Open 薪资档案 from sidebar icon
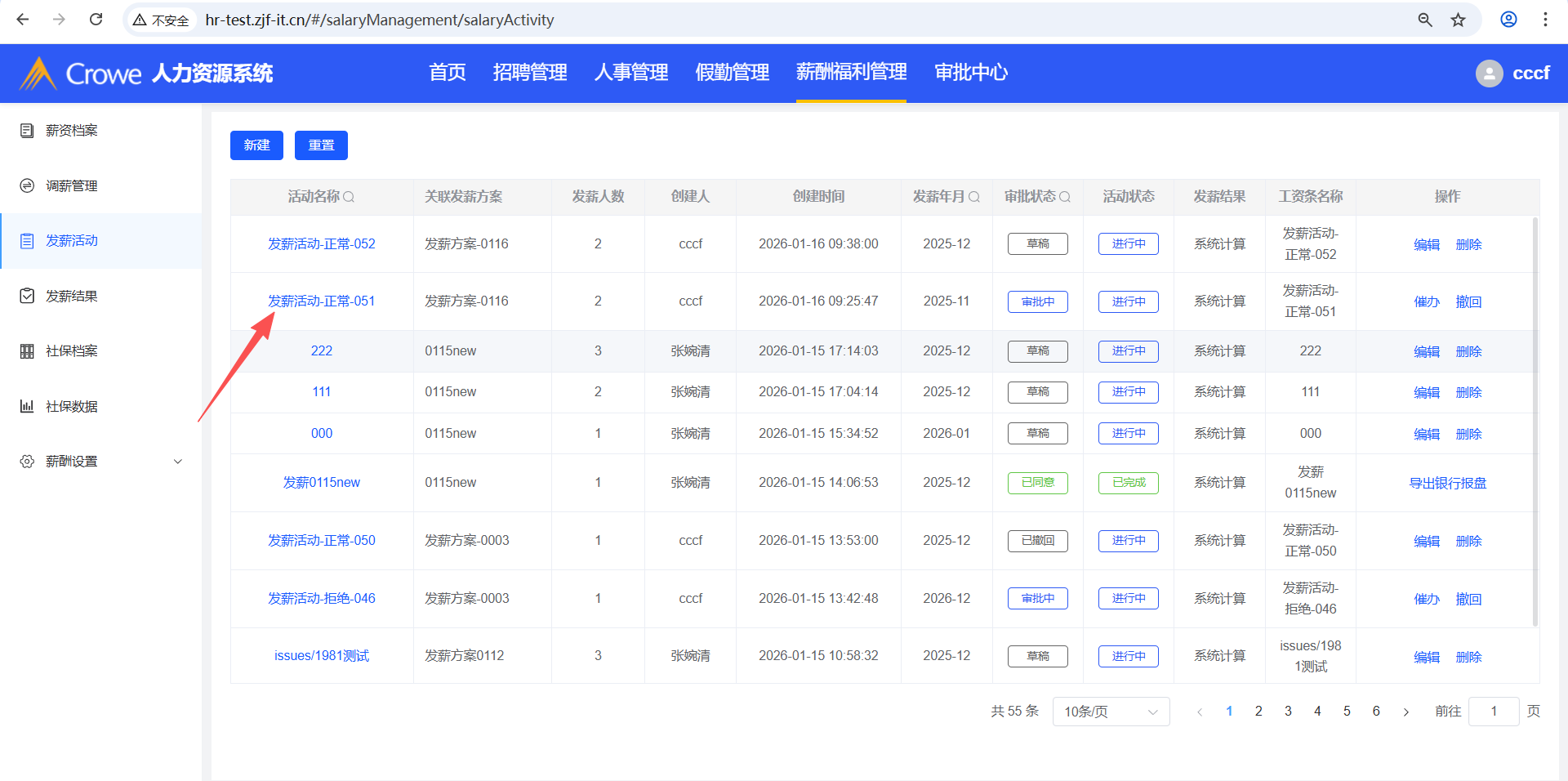The height and width of the screenshot is (781, 1568). [27, 131]
